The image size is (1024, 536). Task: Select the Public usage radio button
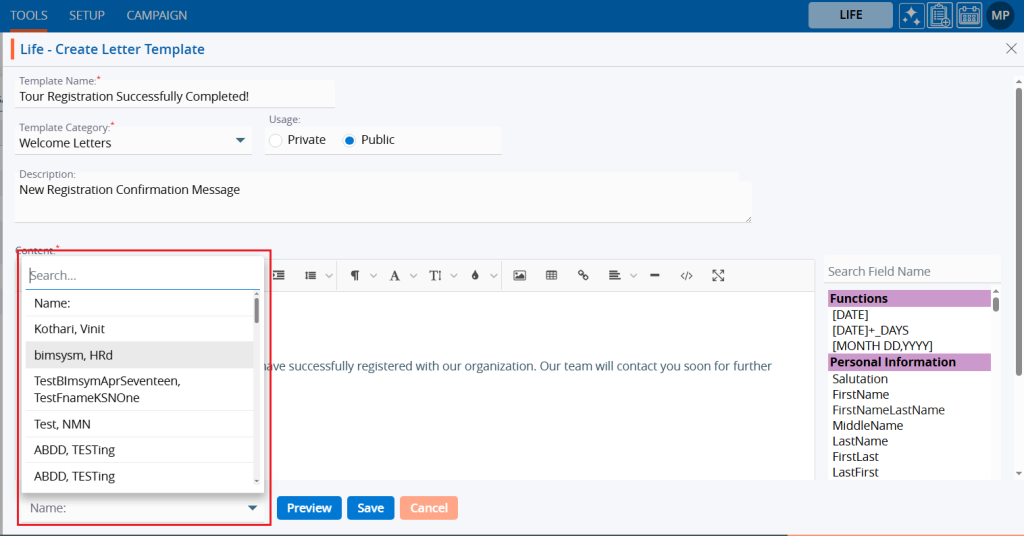coord(349,140)
